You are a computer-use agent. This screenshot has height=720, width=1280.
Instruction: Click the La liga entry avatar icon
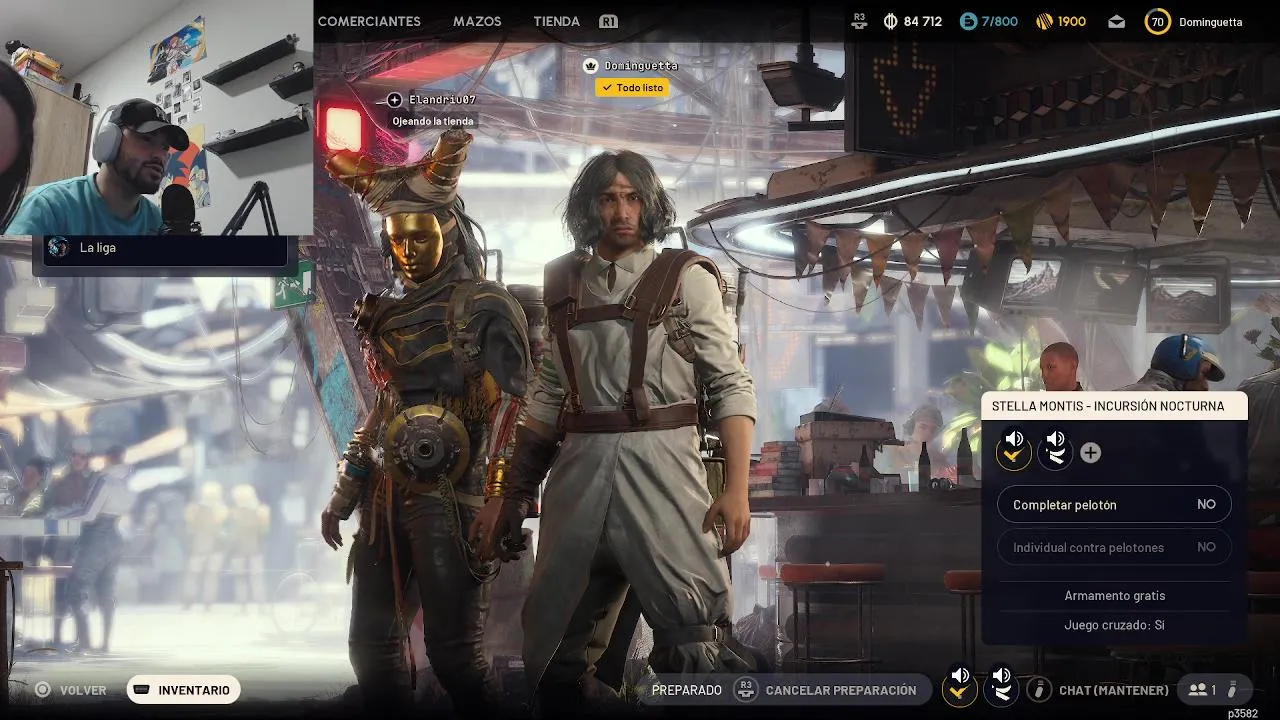[58, 247]
